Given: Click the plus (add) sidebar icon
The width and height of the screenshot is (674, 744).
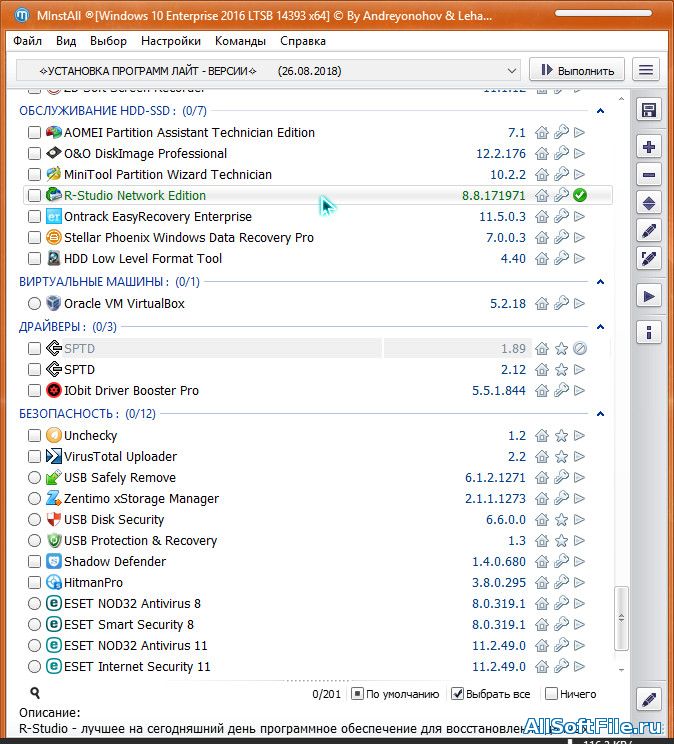Looking at the screenshot, I should point(648,147).
